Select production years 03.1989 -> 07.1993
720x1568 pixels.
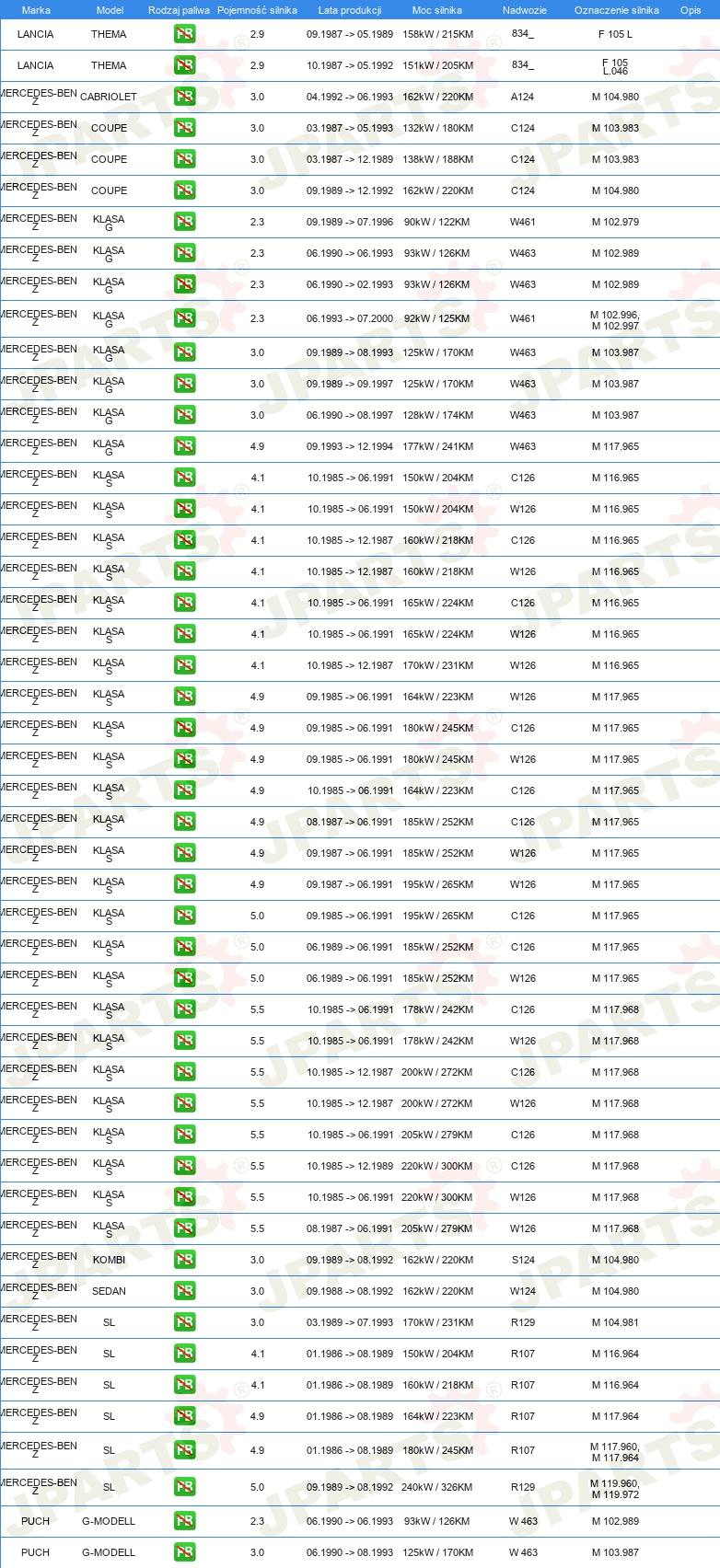point(350,1322)
